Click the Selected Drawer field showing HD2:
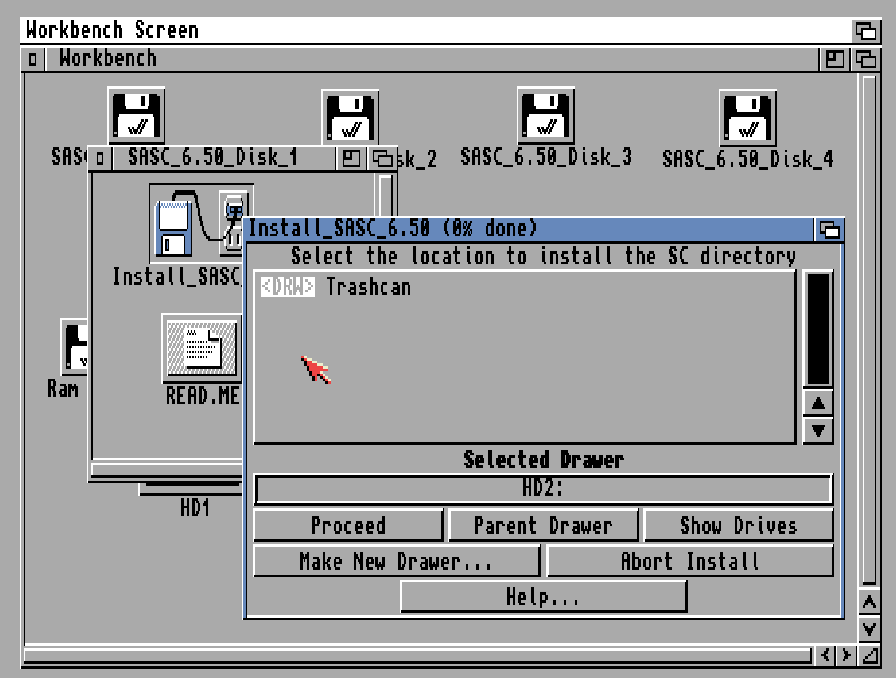This screenshot has width=896, height=678. tap(543, 489)
